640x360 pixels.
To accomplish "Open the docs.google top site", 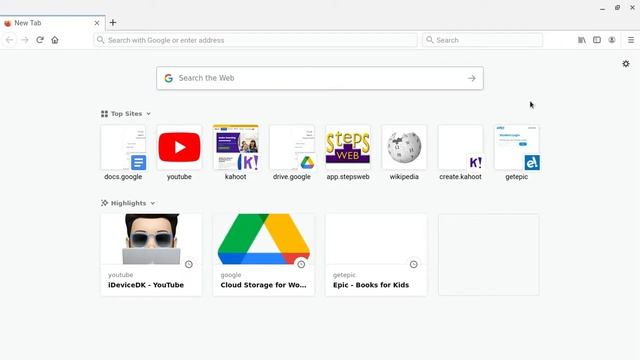I will 123,153.
